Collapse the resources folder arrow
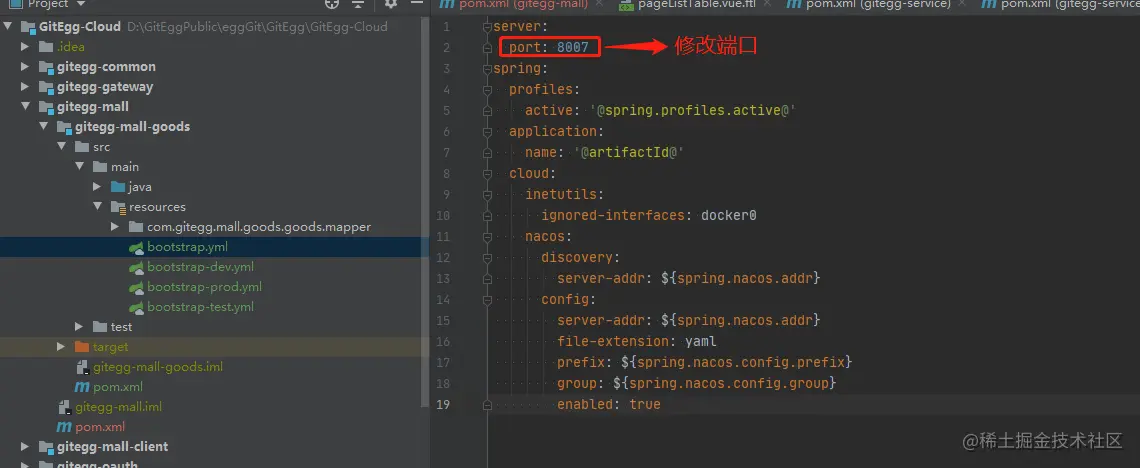The image size is (1140, 468). tap(97, 206)
